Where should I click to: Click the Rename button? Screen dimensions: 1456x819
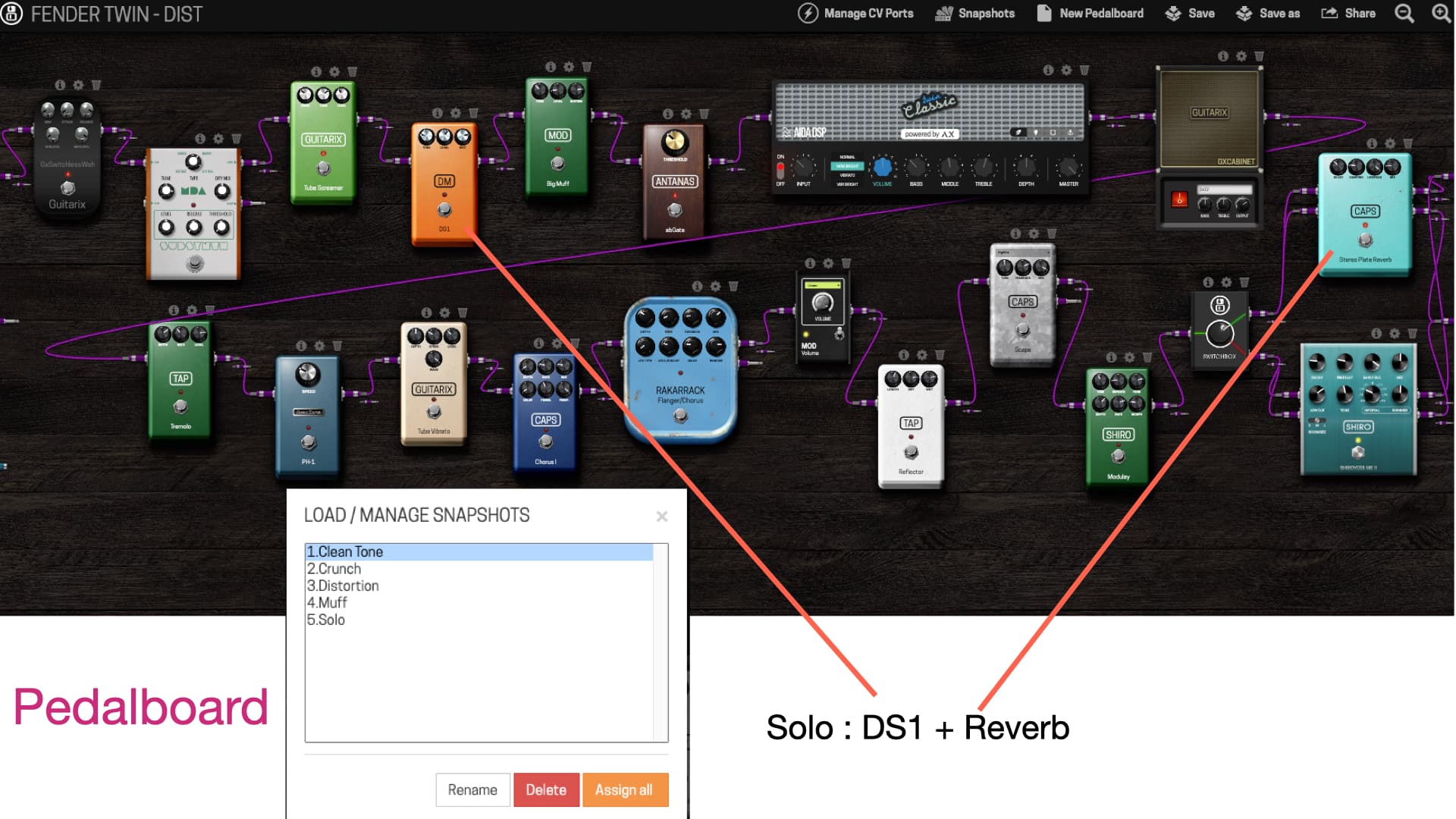472,789
